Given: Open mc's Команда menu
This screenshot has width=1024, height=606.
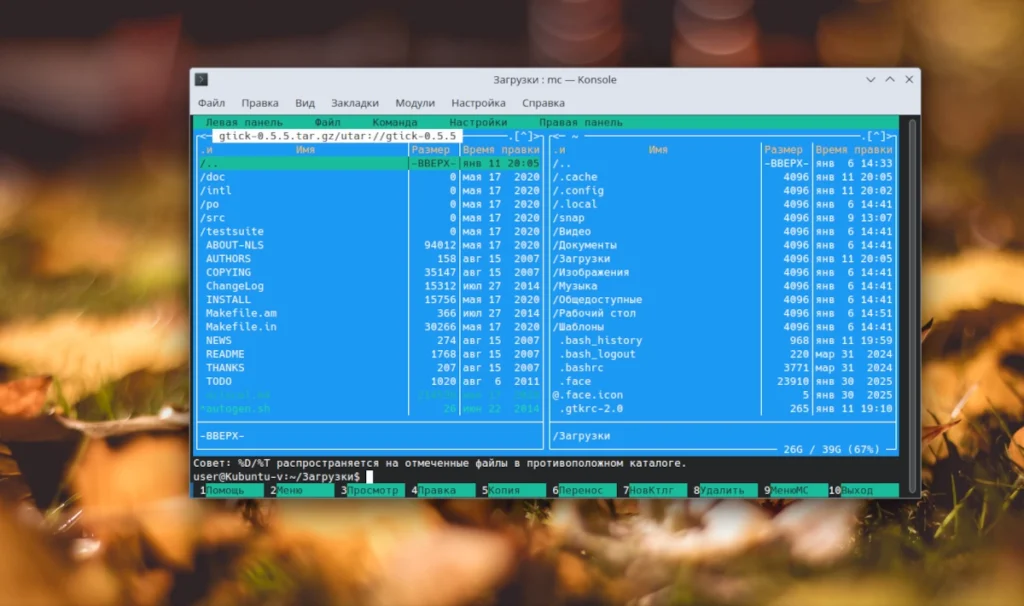Looking at the screenshot, I should click(x=394, y=122).
